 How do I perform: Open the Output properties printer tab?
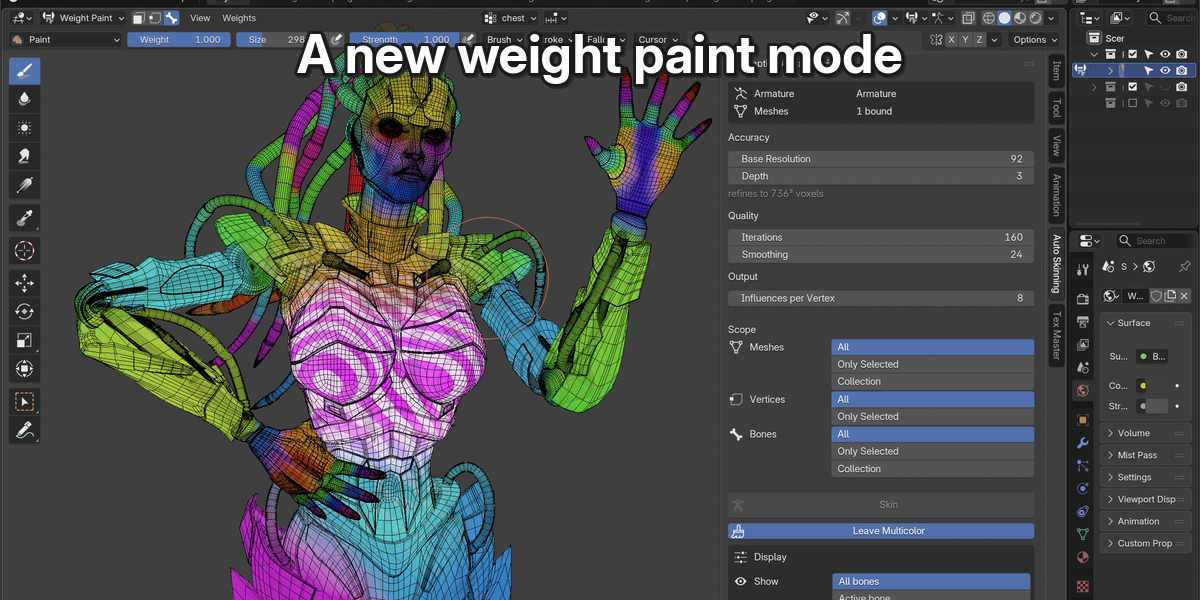coord(1082,322)
